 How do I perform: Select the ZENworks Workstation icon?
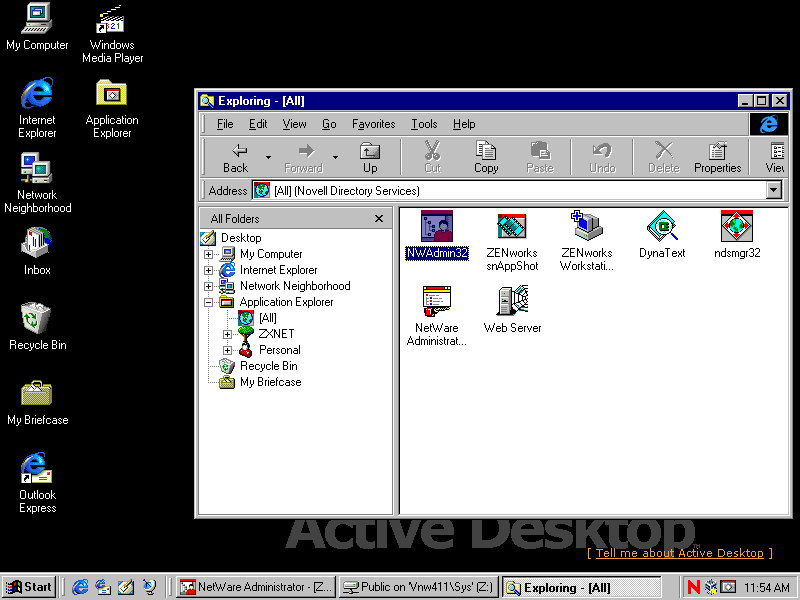[587, 242]
